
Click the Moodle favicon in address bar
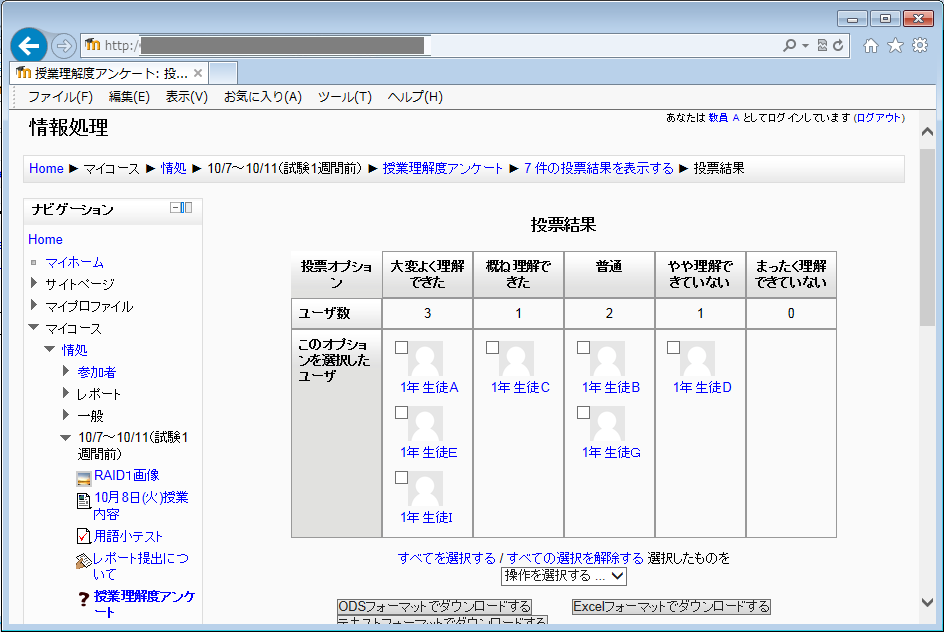point(92,45)
